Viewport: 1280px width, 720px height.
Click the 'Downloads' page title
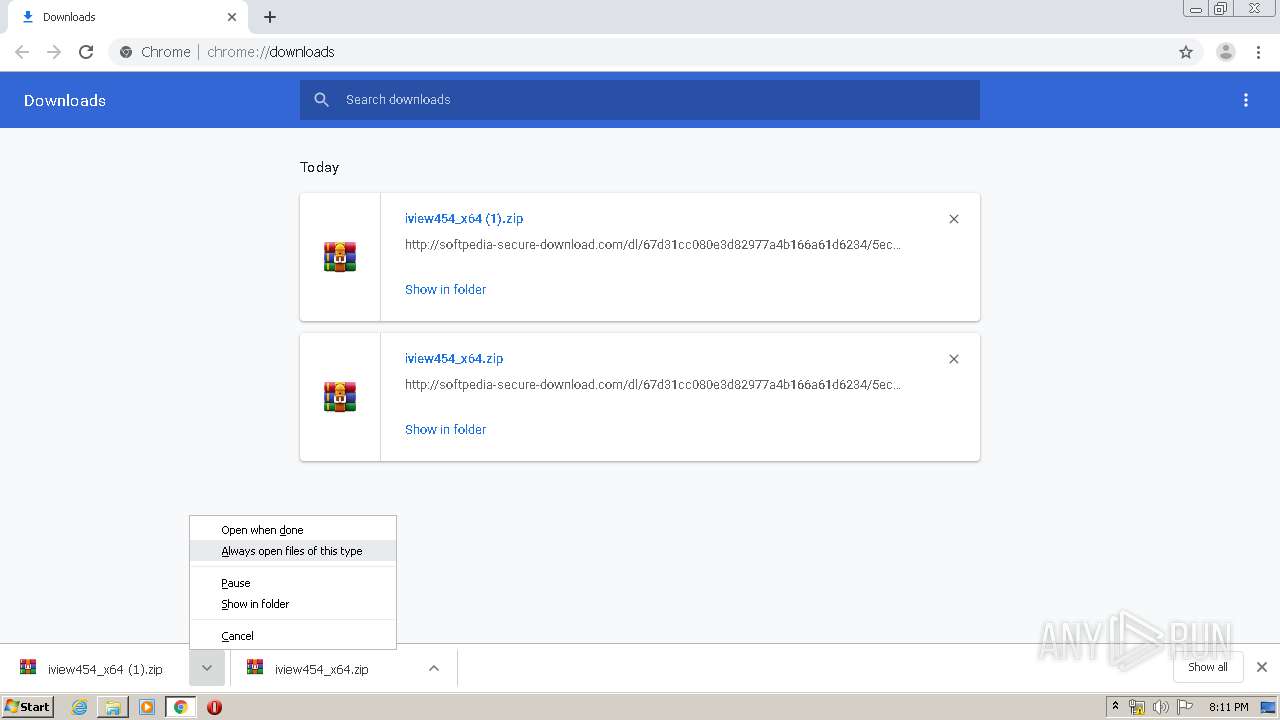click(65, 101)
